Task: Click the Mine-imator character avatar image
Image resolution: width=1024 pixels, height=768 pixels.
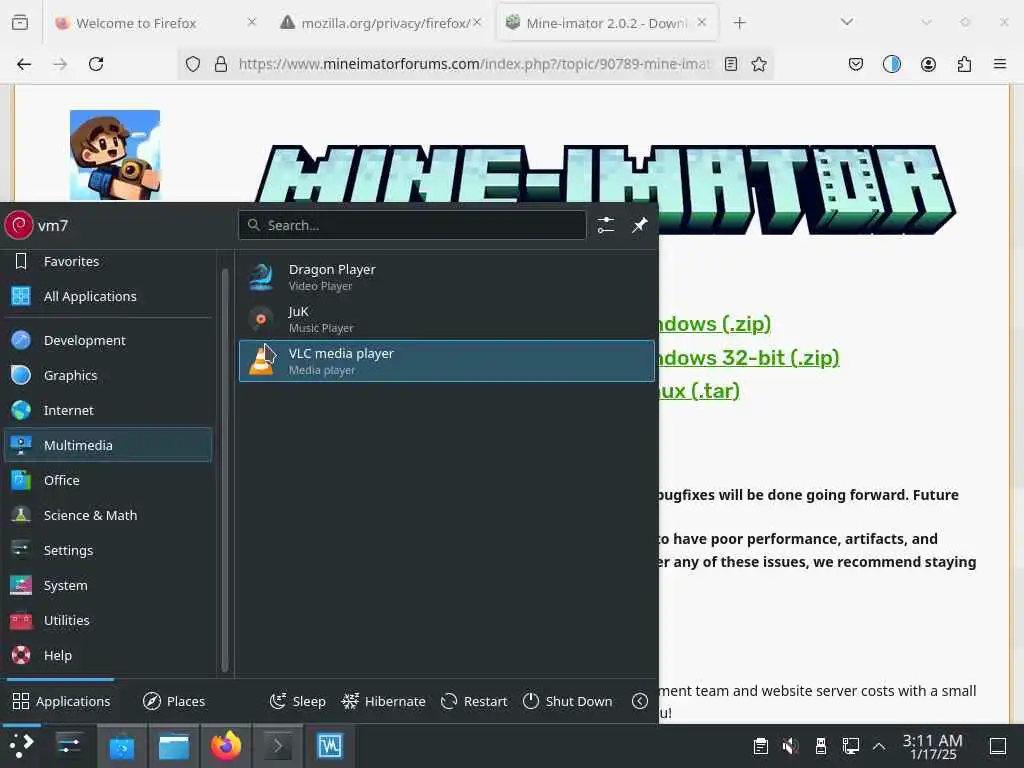Action: [115, 155]
